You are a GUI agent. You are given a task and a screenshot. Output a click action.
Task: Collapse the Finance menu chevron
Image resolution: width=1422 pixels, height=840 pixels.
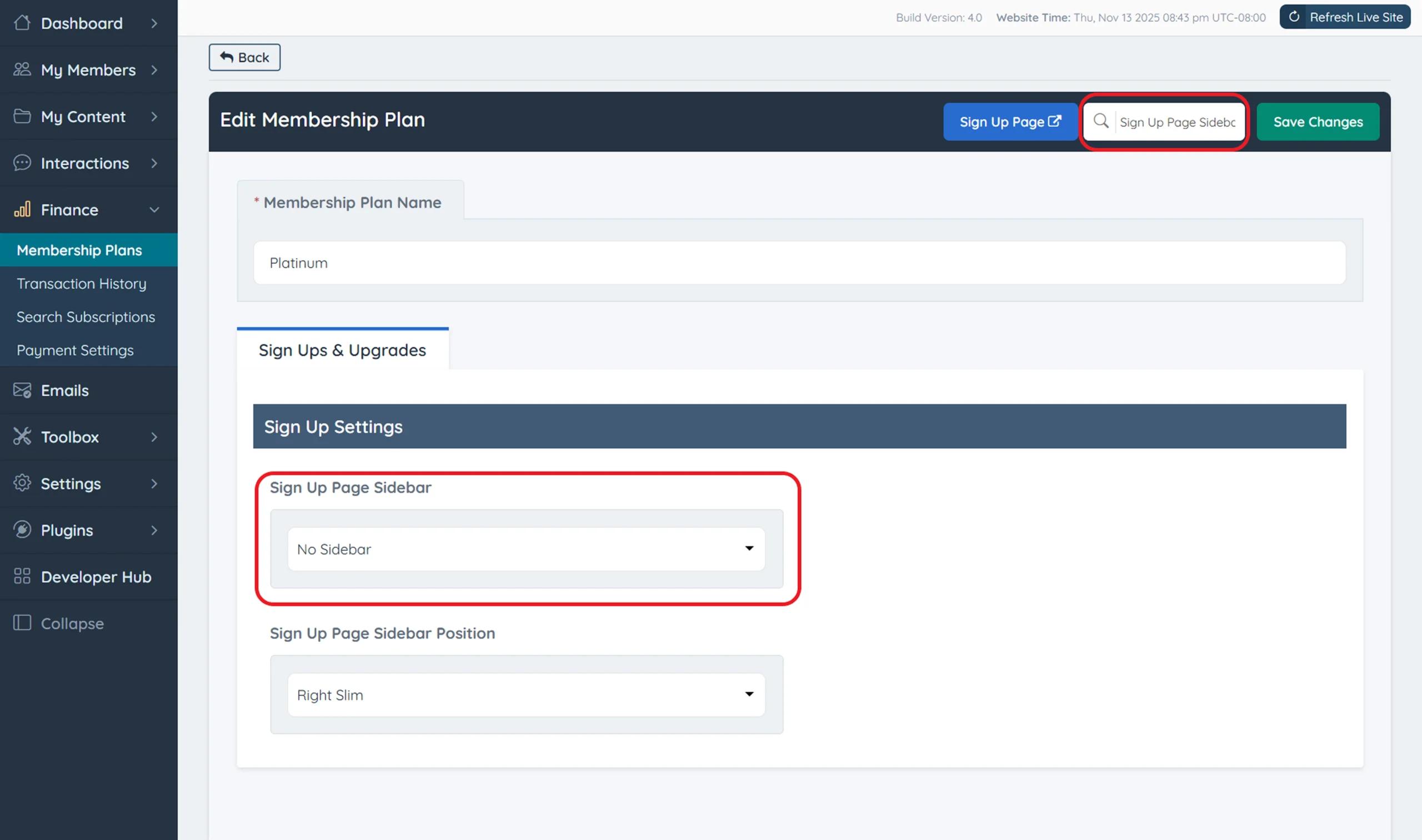pyautogui.click(x=154, y=209)
